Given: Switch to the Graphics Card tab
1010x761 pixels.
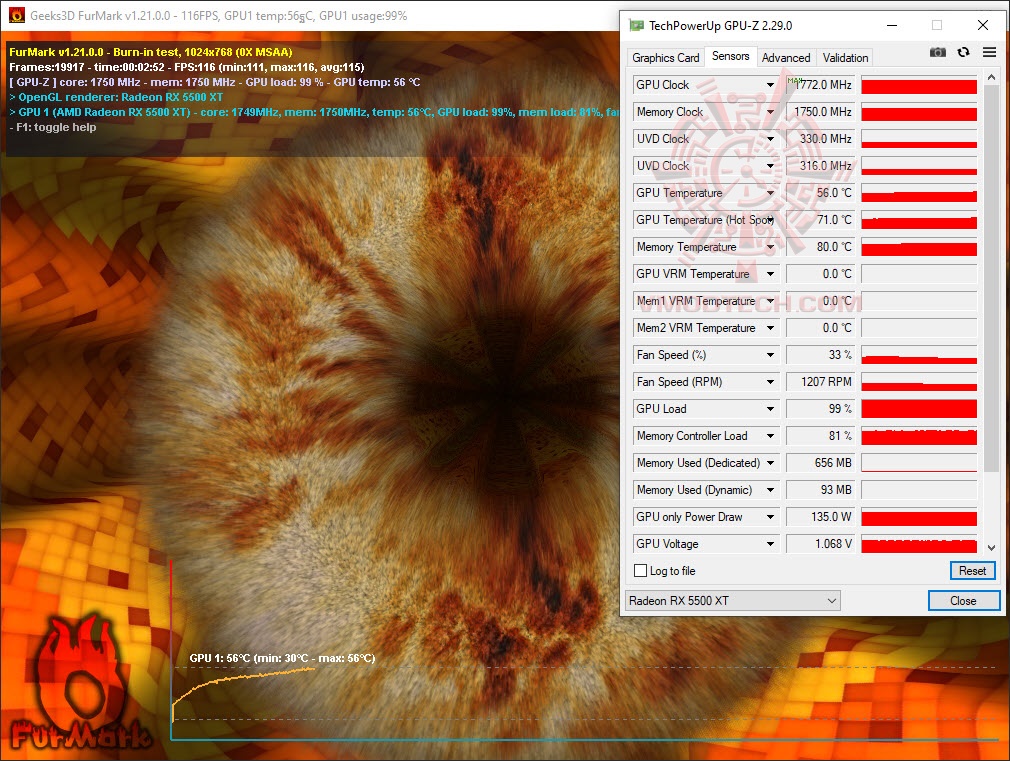Looking at the screenshot, I should (x=665, y=57).
